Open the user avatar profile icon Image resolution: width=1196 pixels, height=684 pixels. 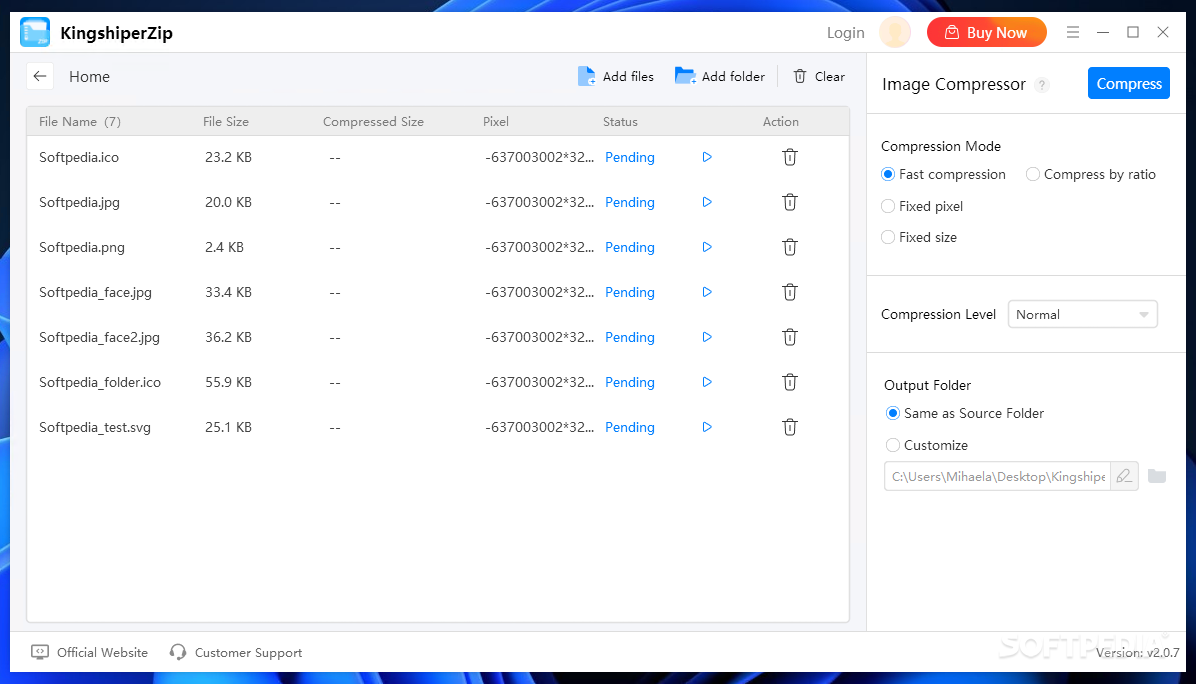click(x=895, y=32)
